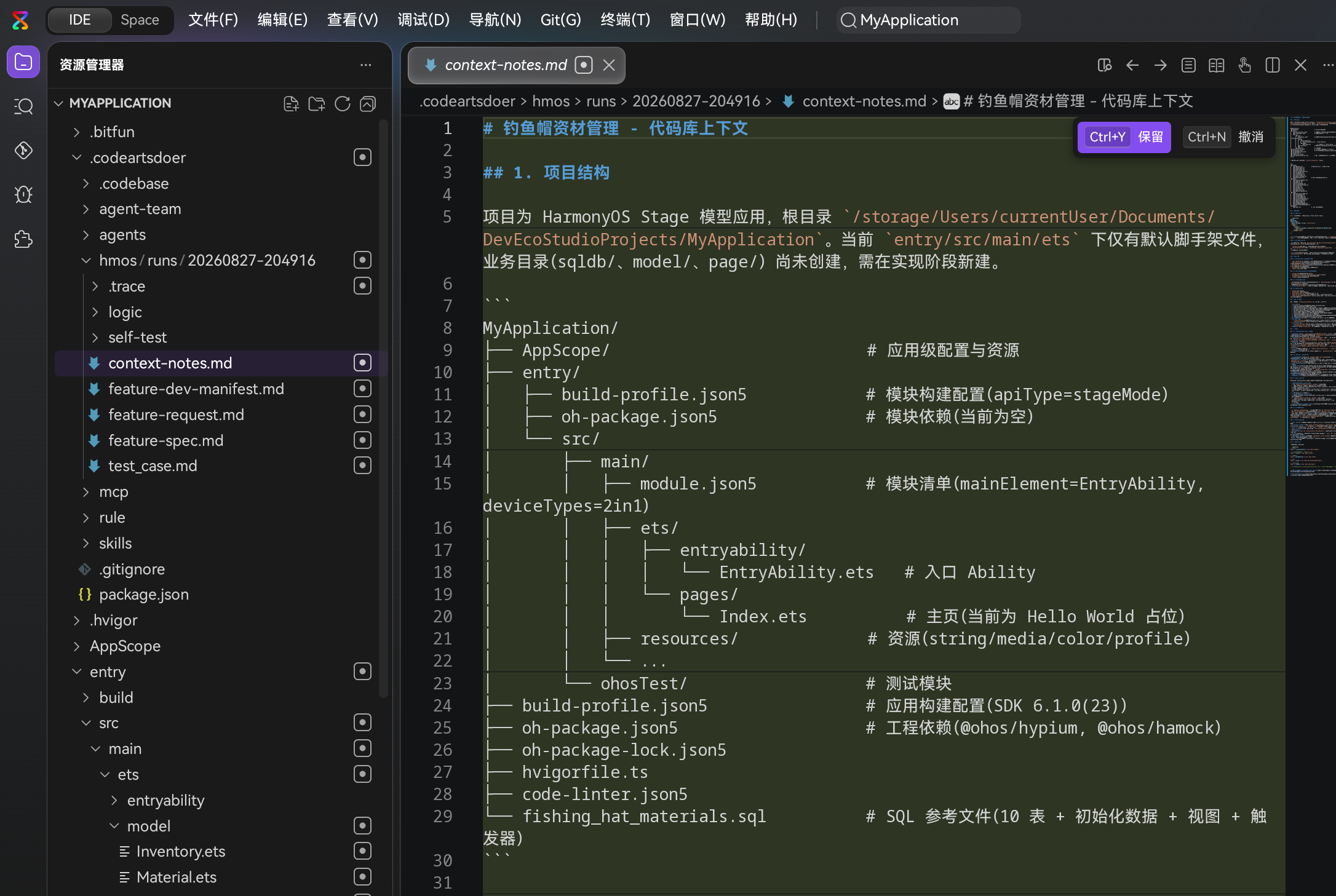Click the package.json braces icon
1336x896 pixels.
point(85,595)
